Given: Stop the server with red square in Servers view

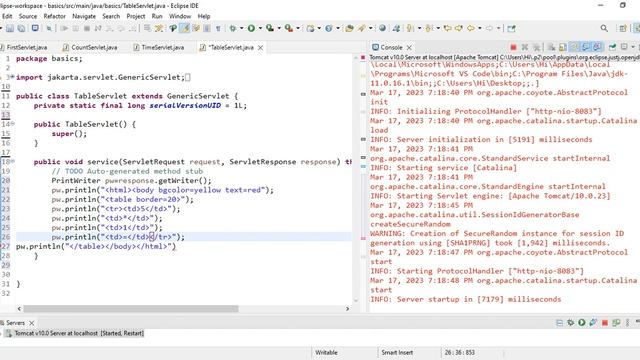Looking at the screenshot, I should [x=605, y=322].
